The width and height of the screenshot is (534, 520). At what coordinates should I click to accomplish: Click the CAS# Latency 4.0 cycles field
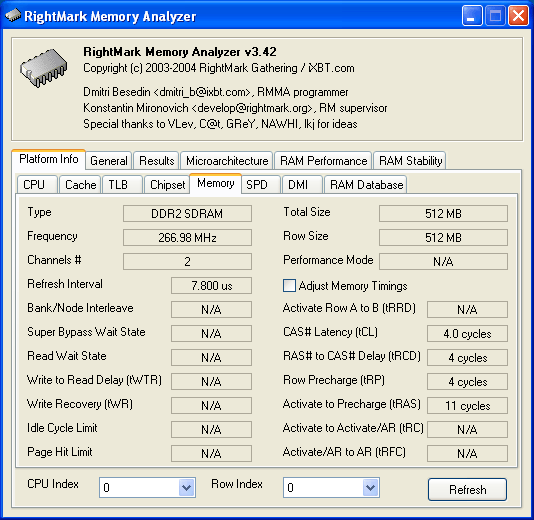click(467, 333)
